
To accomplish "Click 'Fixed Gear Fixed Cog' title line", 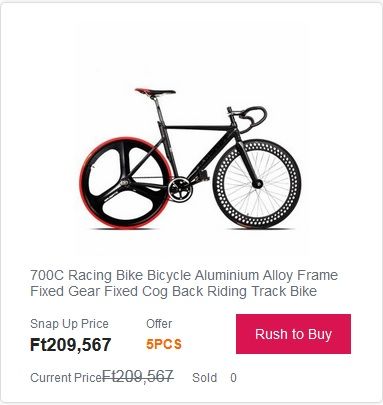I will [x=100, y=291].
